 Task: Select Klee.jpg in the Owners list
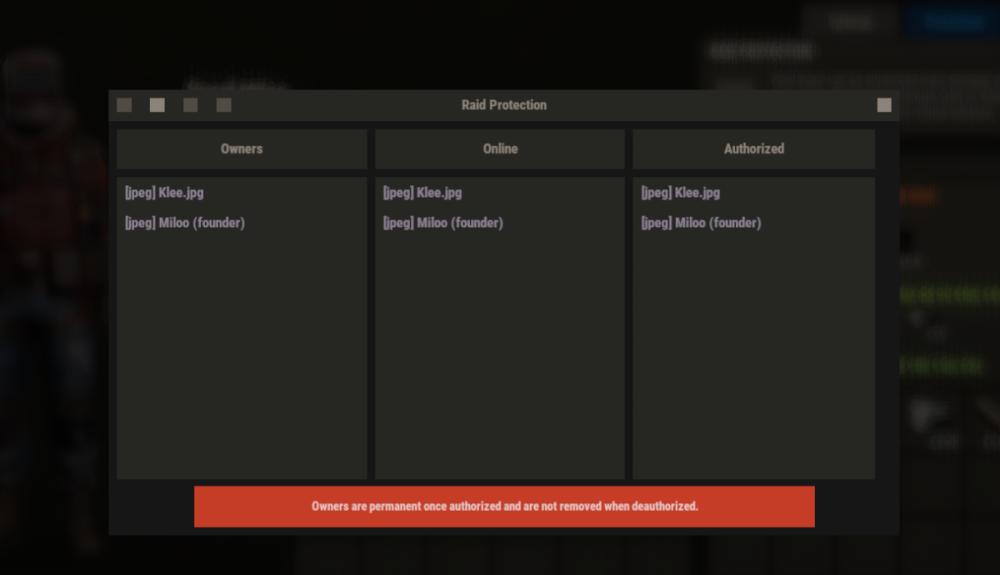(x=164, y=193)
